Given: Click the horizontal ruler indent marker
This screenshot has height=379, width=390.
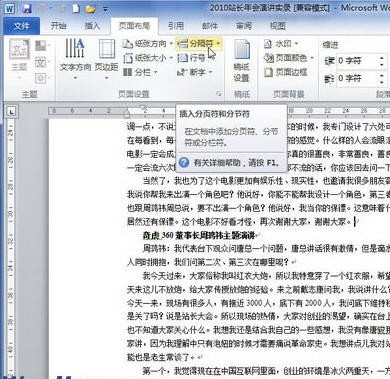Looking at the screenshot, I should tap(127, 113).
